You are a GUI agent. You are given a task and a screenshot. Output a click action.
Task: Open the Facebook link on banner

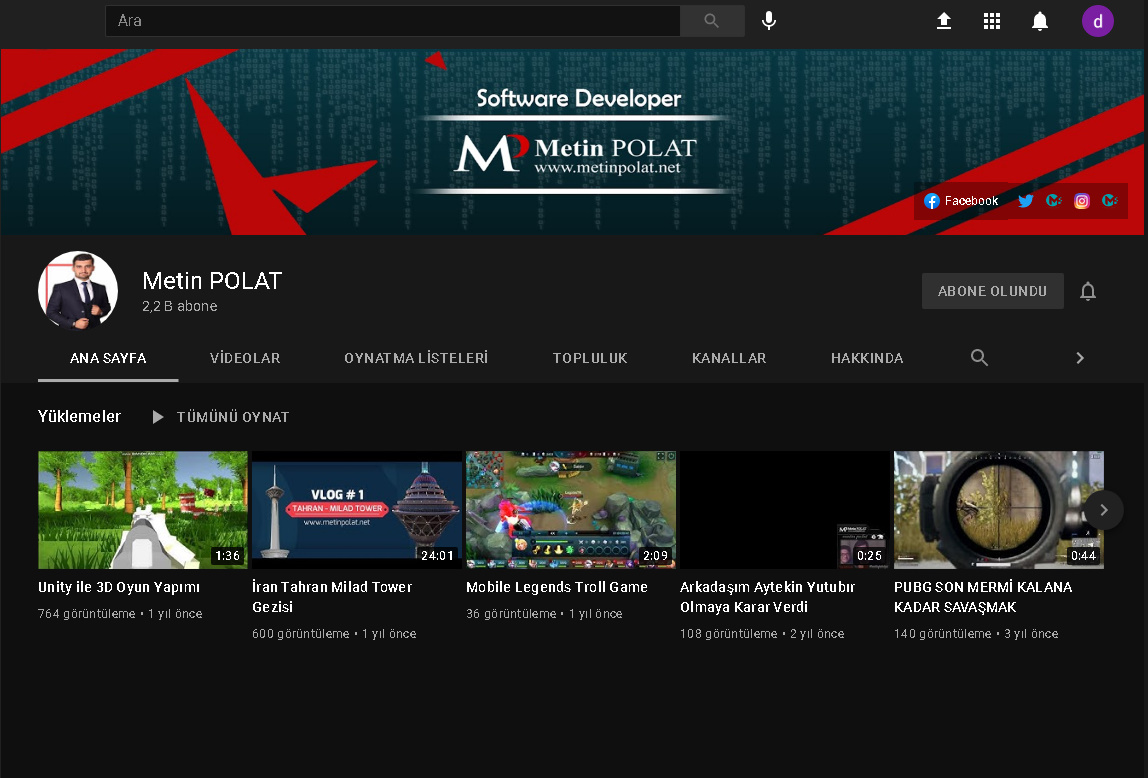click(x=961, y=201)
